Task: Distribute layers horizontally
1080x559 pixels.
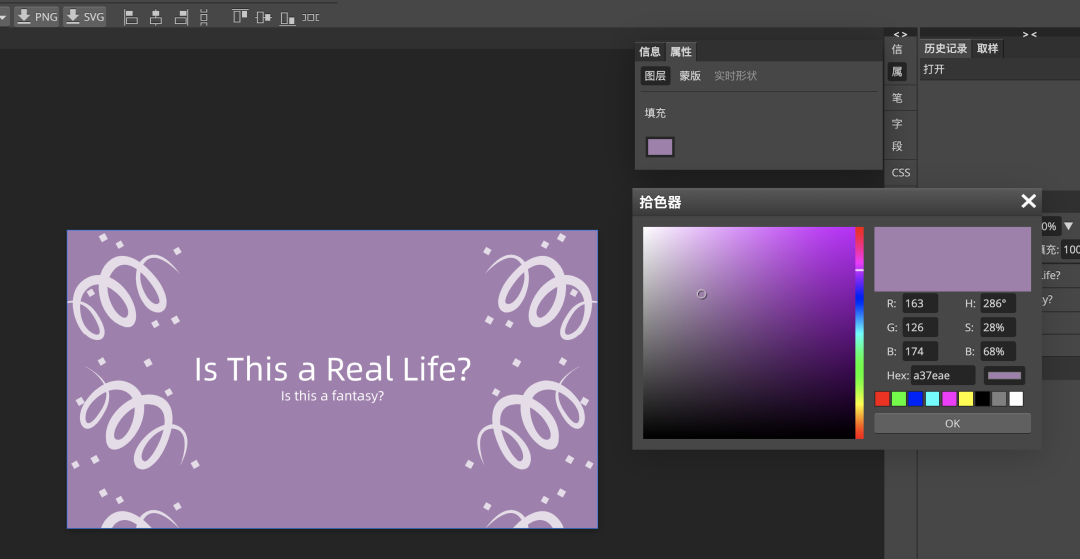Action: (311, 17)
